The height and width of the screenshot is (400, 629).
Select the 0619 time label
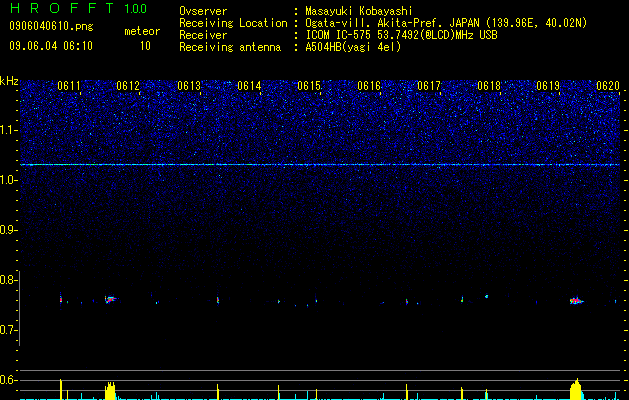548,86
